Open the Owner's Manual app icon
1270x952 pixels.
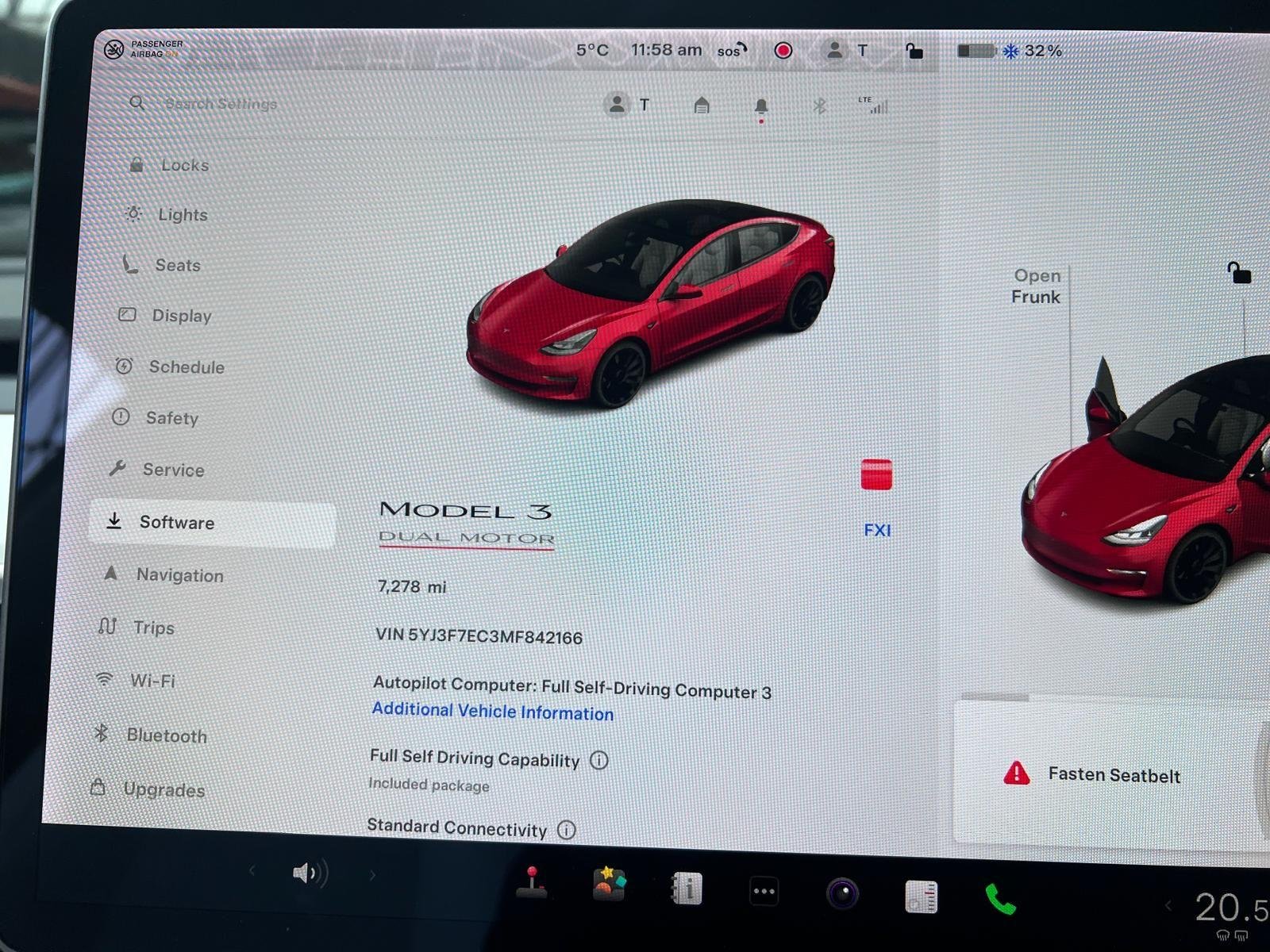pos(686,889)
